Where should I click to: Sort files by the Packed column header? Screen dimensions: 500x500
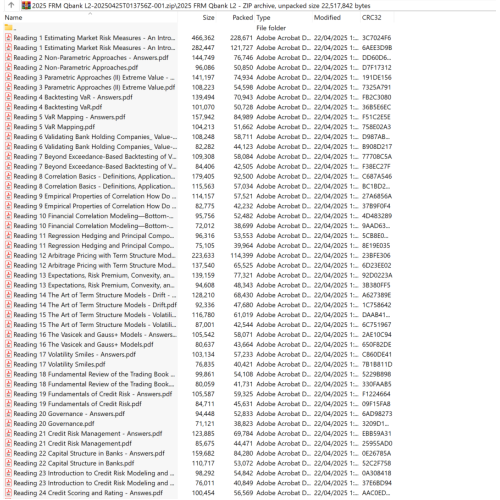tap(243, 18)
